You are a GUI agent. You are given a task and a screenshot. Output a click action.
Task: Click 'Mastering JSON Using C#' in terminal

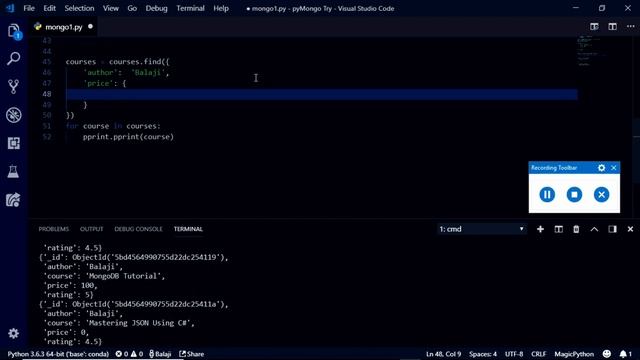coord(138,323)
